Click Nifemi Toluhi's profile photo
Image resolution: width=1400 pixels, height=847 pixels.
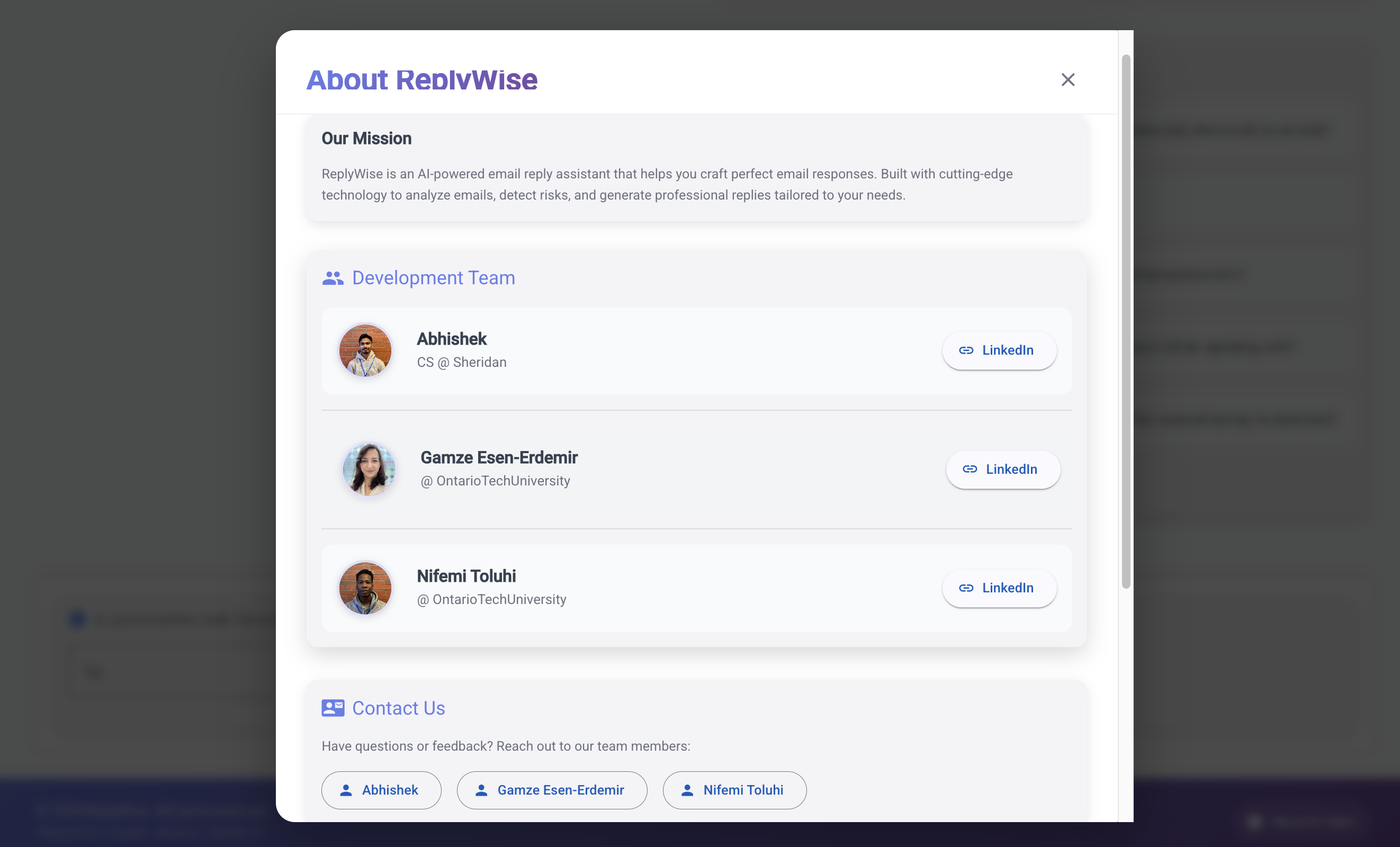coord(365,588)
